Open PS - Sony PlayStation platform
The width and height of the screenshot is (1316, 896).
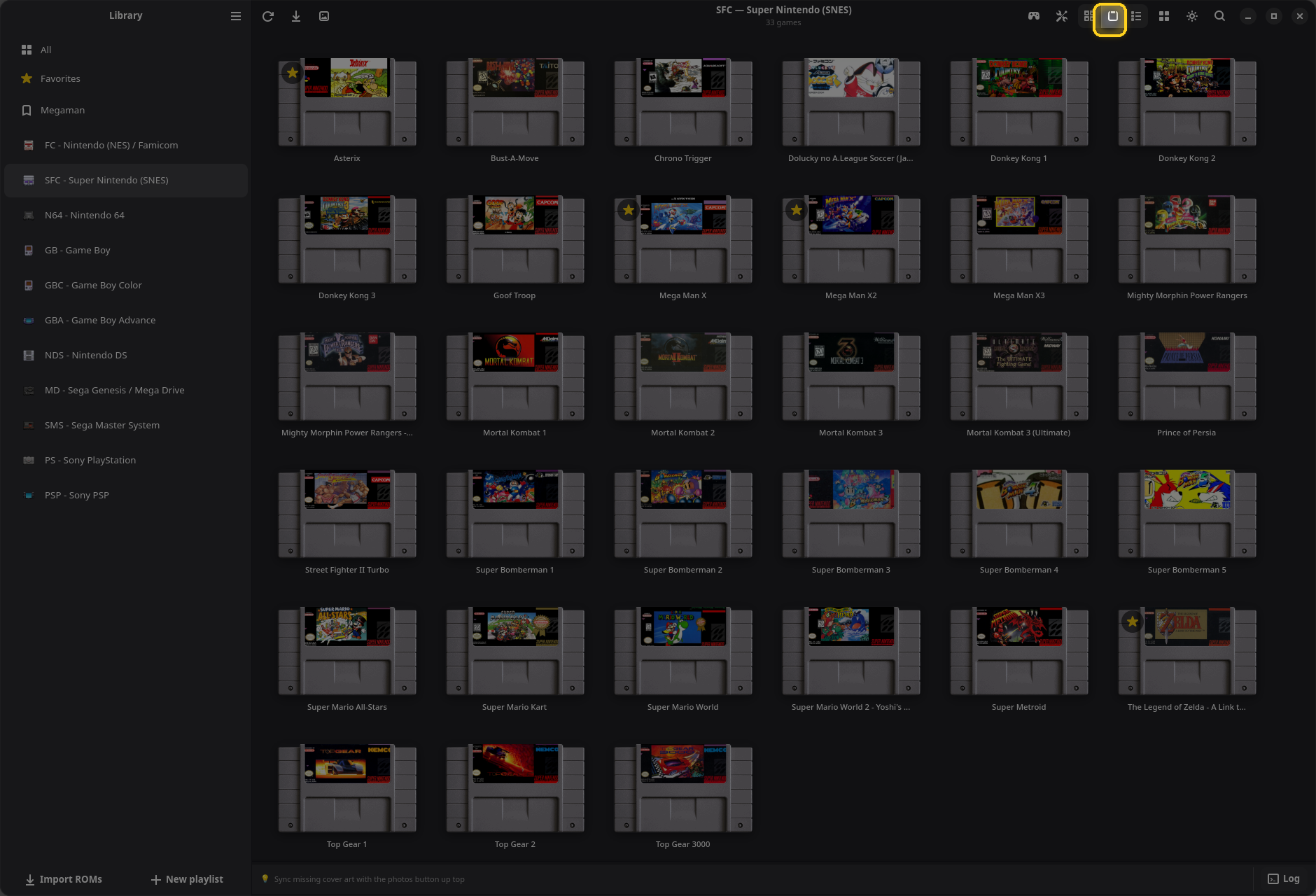[126, 460]
